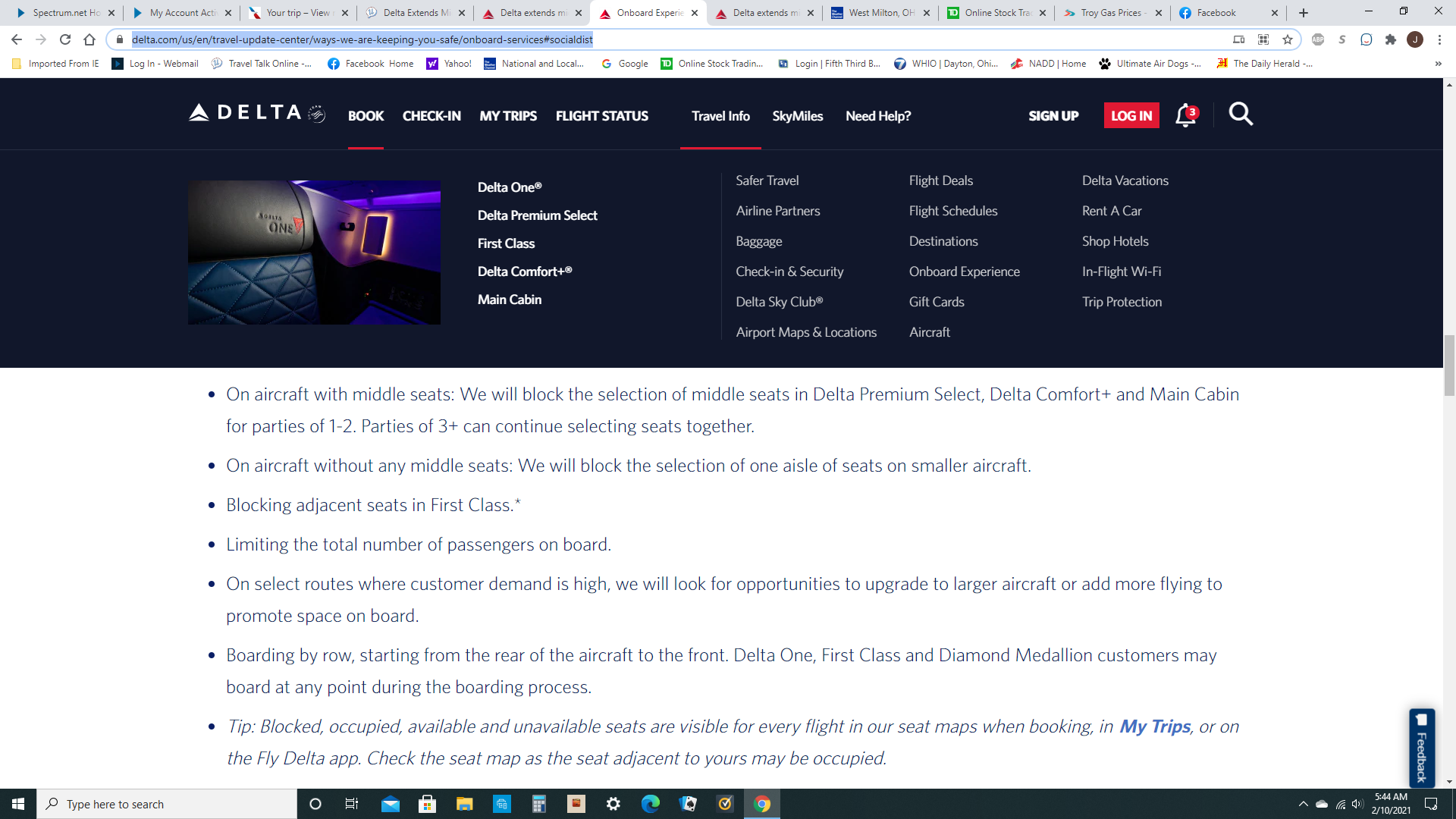The height and width of the screenshot is (819, 1456).
Task: Go forward in browser history
Action: pos(41,39)
